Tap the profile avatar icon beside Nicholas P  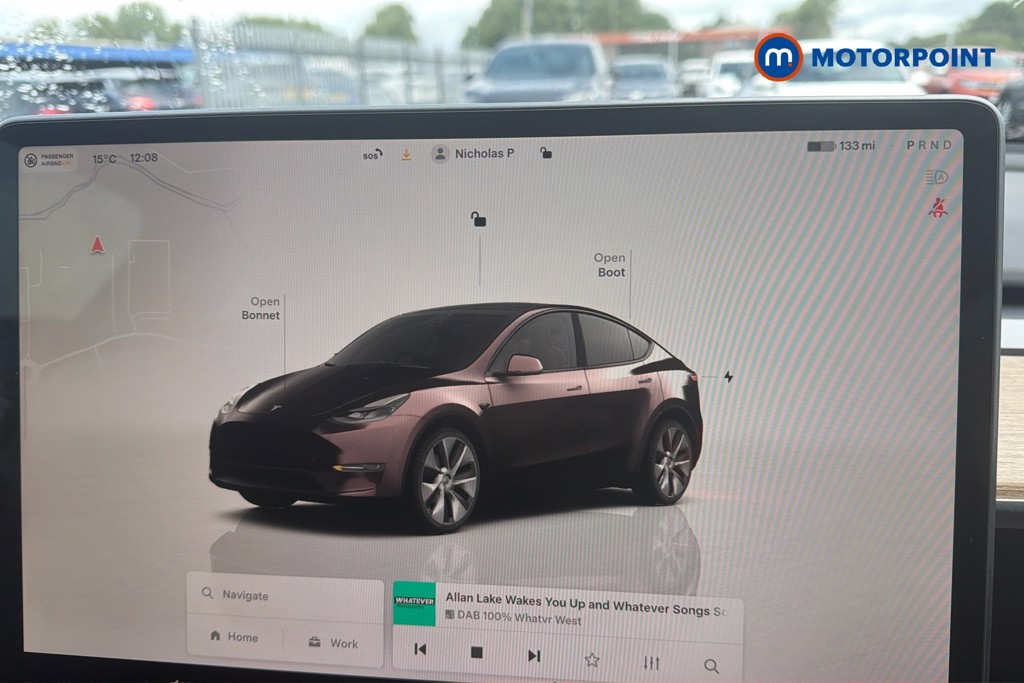(440, 154)
